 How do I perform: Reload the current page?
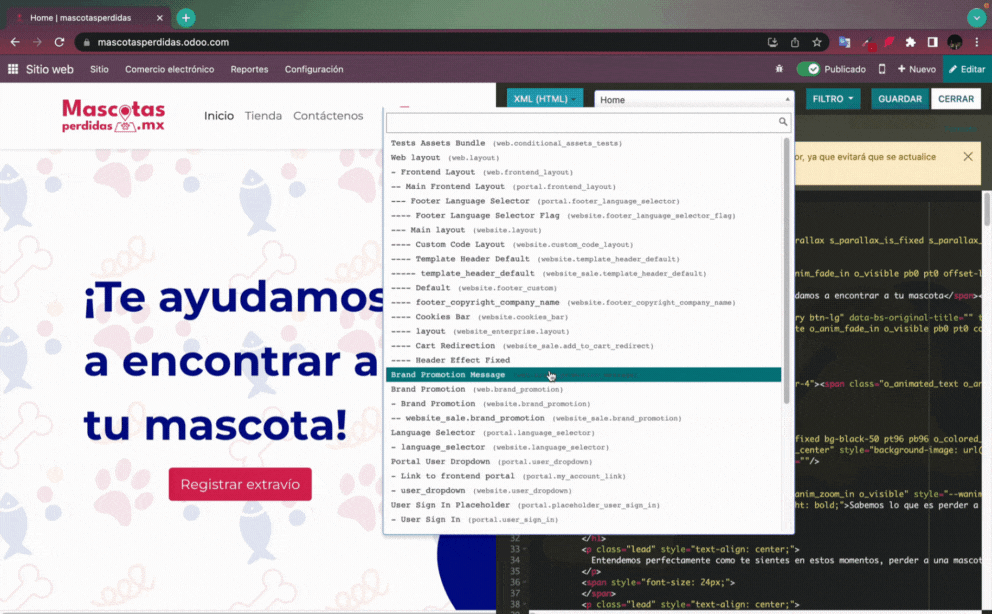(59, 42)
